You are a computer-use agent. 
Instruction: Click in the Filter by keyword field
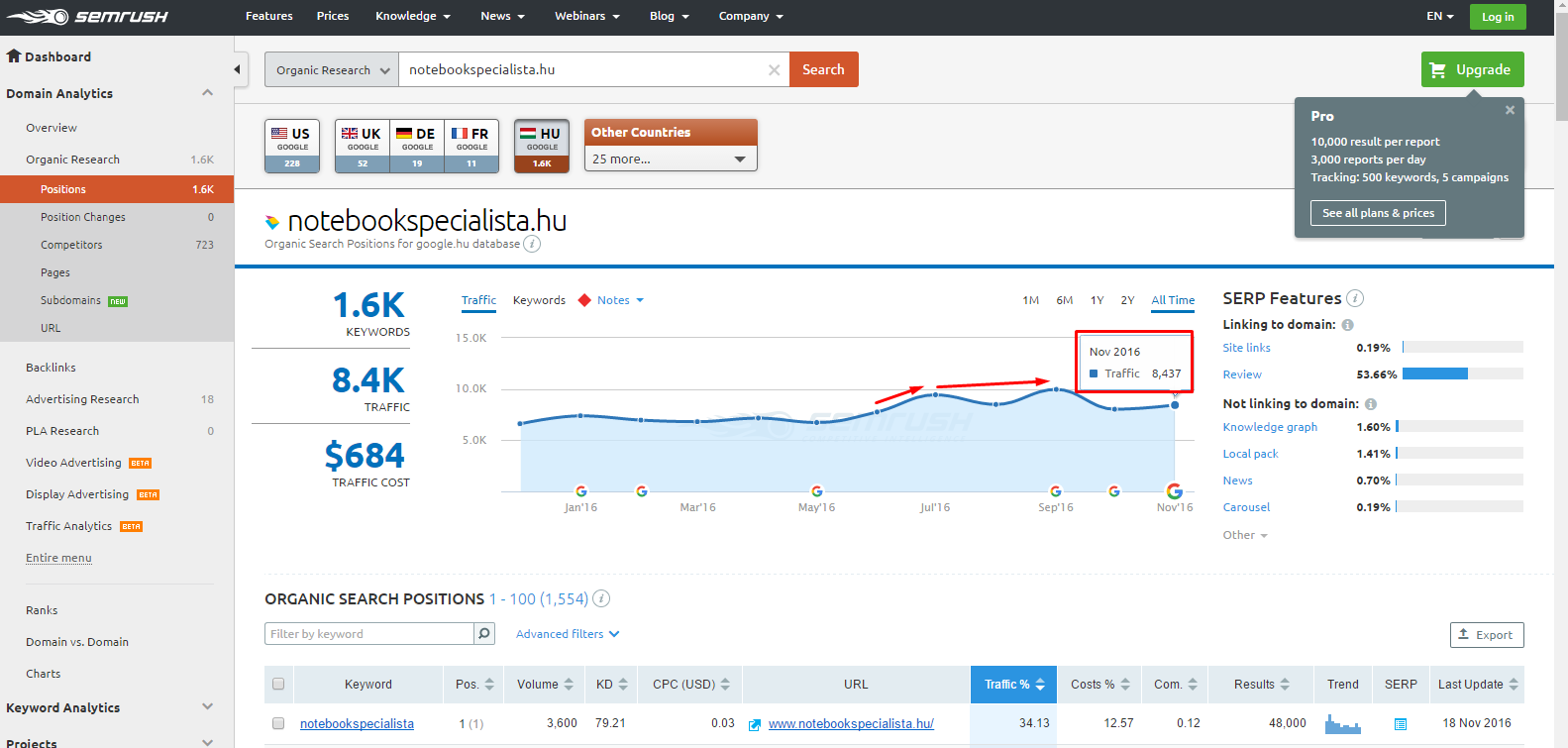coord(369,634)
